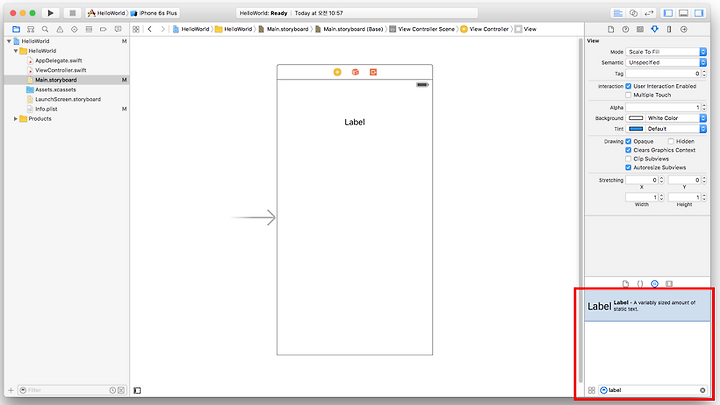Open the Find navigator search icon
The height and width of the screenshot is (405, 720).
45,29
